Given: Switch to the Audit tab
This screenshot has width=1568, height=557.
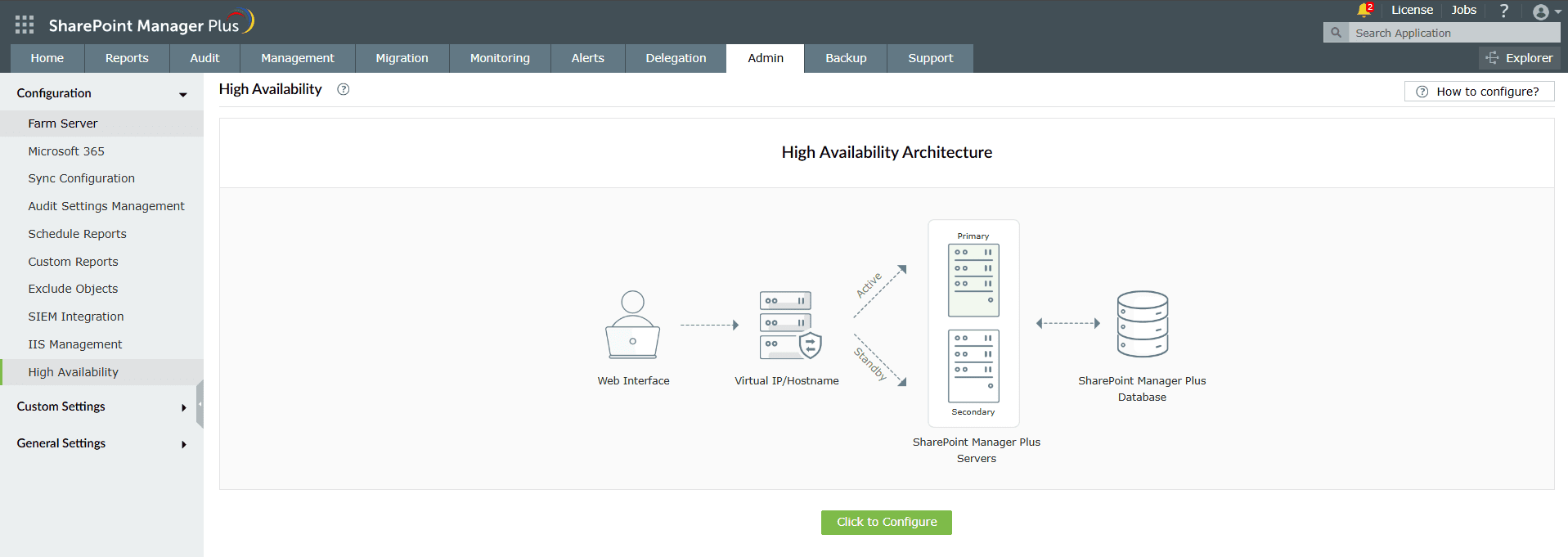Looking at the screenshot, I should tap(204, 58).
